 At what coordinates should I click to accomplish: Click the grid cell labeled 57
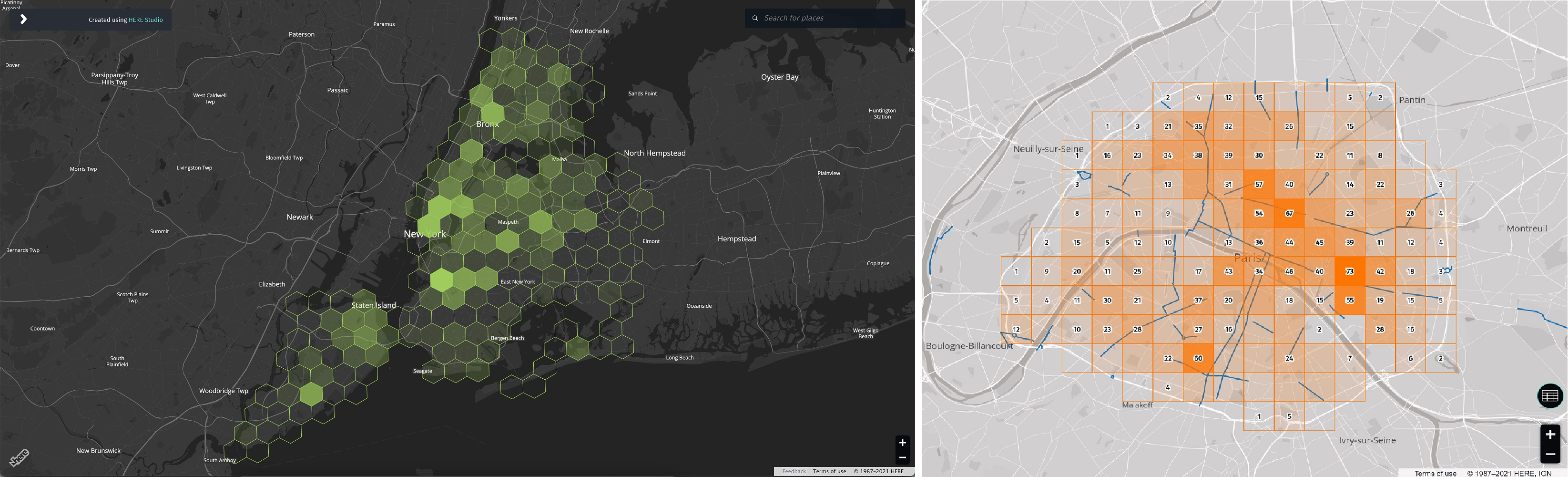[1259, 185]
